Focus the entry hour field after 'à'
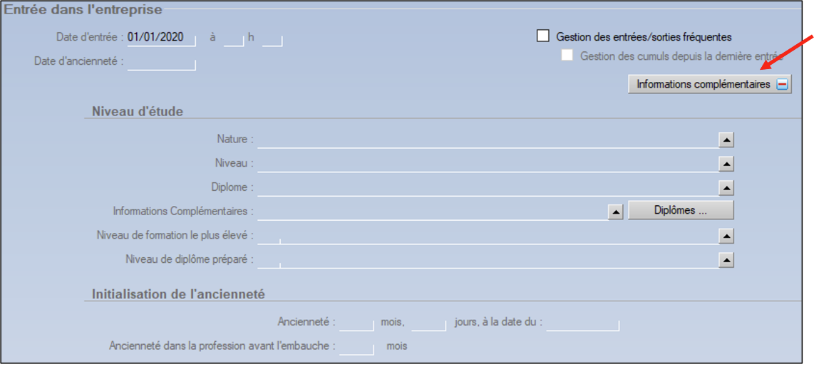 click(233, 38)
